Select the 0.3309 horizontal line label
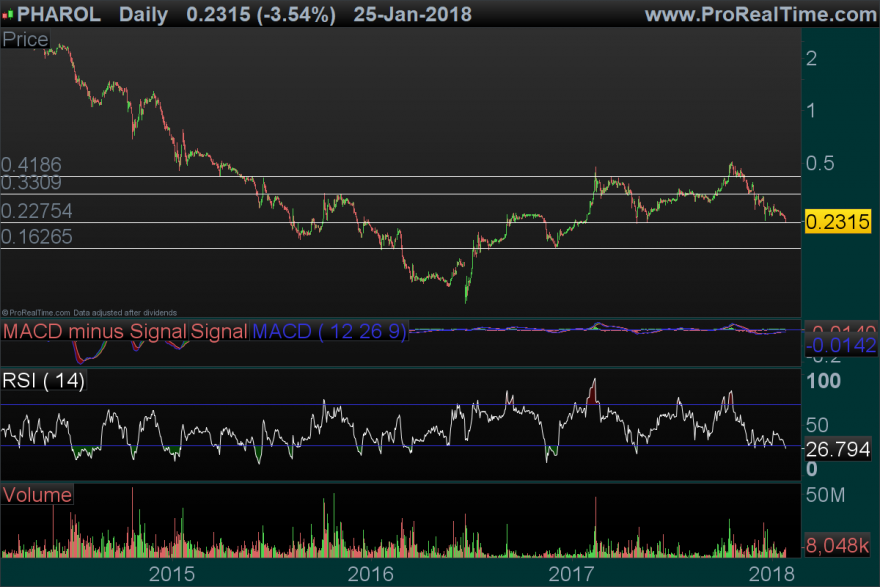 31,183
